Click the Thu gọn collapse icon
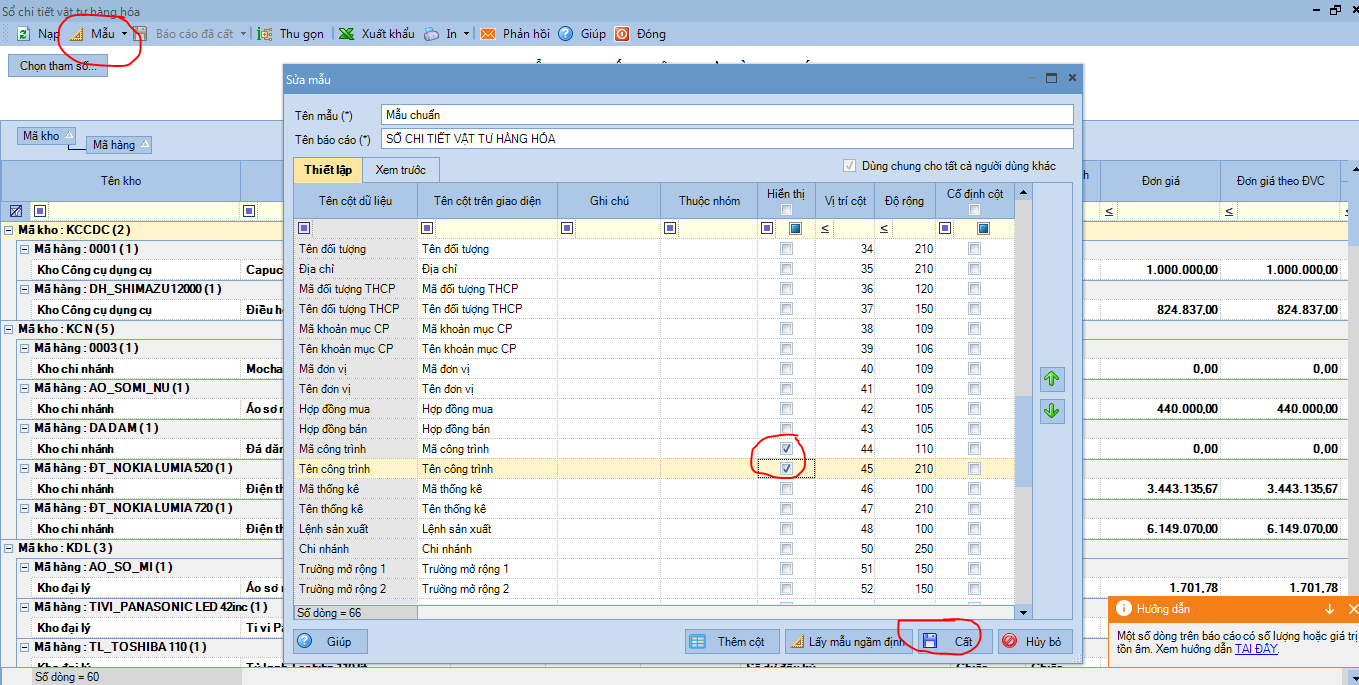The image size is (1359, 685). [x=265, y=34]
